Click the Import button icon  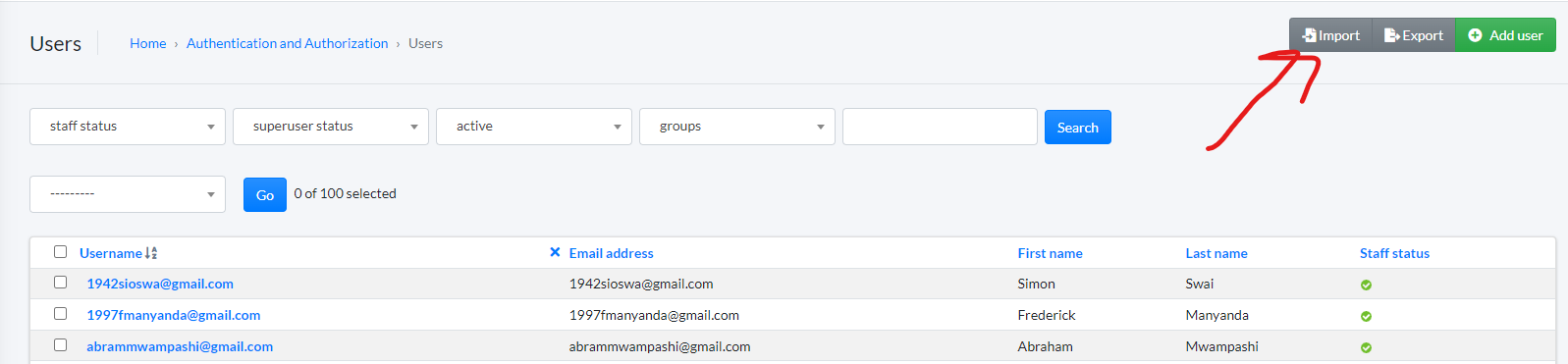[1309, 35]
